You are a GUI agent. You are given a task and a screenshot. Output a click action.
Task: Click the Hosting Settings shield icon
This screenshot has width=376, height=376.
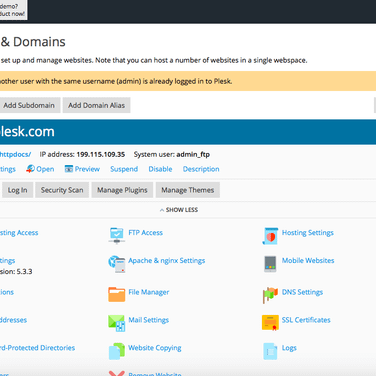pos(270,236)
